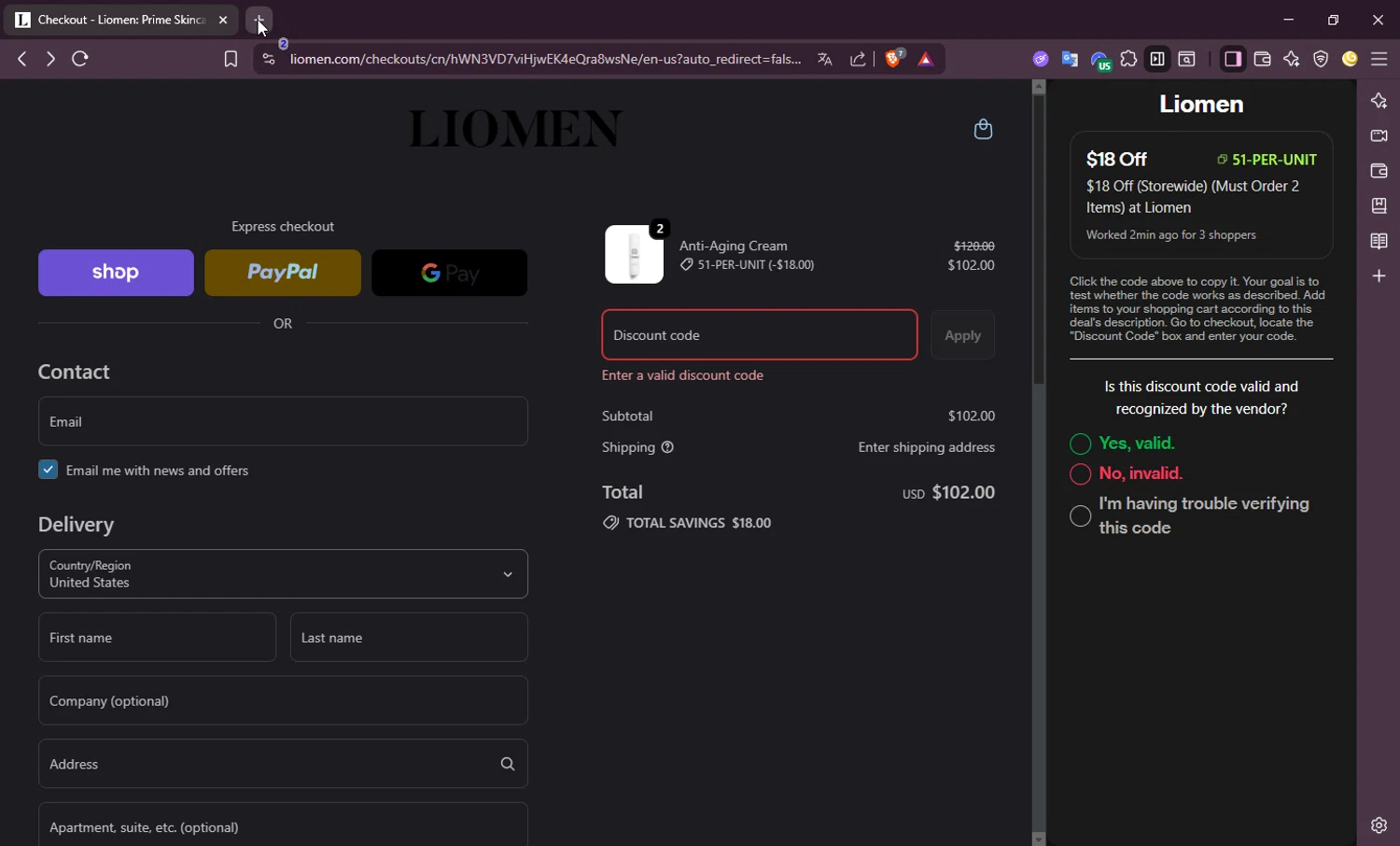
Task: Select the 'No, invalid.' radio option
Action: 1080,474
